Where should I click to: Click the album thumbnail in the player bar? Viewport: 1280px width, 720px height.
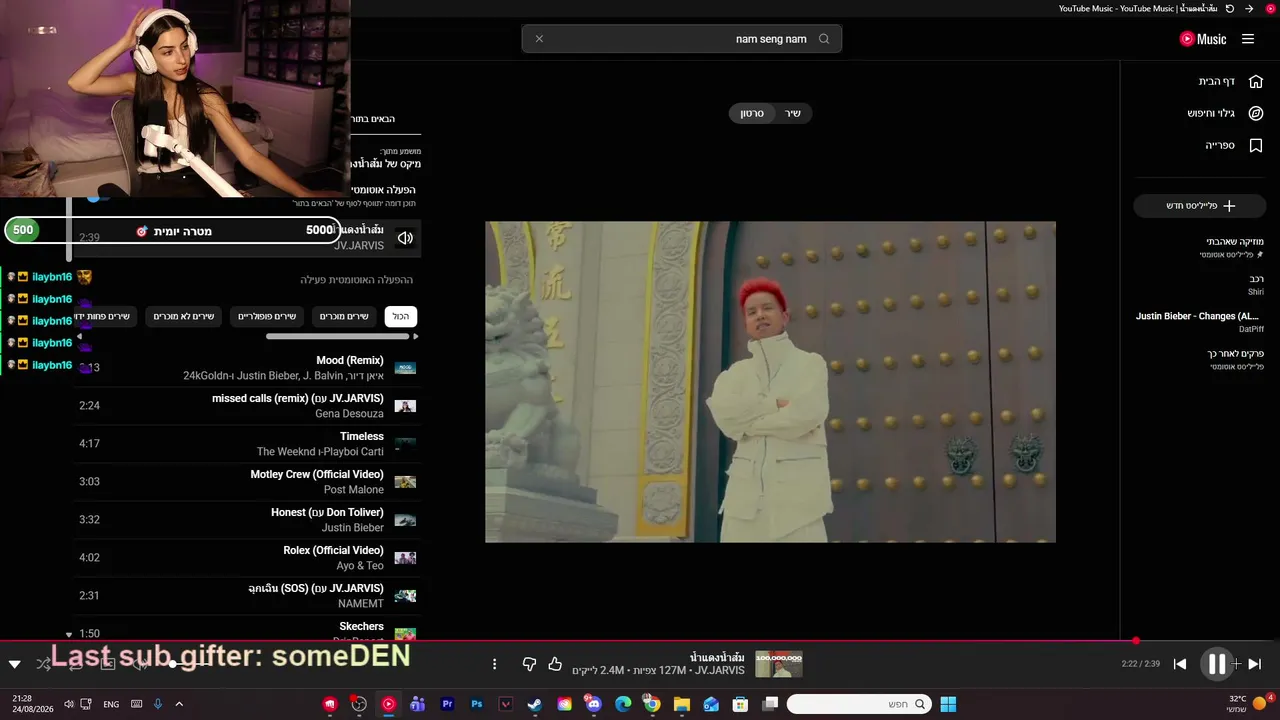tap(779, 664)
